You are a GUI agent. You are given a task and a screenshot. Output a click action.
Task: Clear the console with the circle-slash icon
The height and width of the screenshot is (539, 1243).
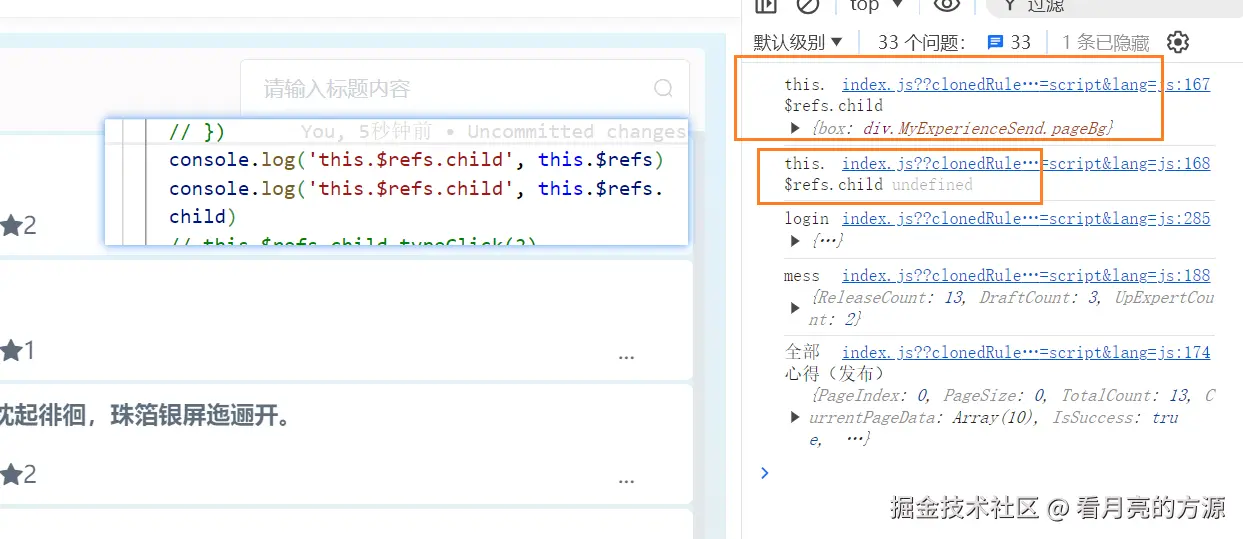click(x=807, y=5)
